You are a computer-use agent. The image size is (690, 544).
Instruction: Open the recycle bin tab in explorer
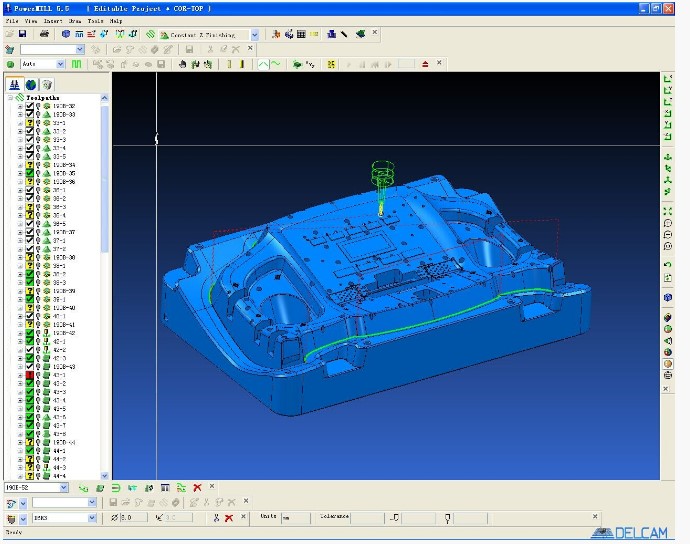point(47,83)
